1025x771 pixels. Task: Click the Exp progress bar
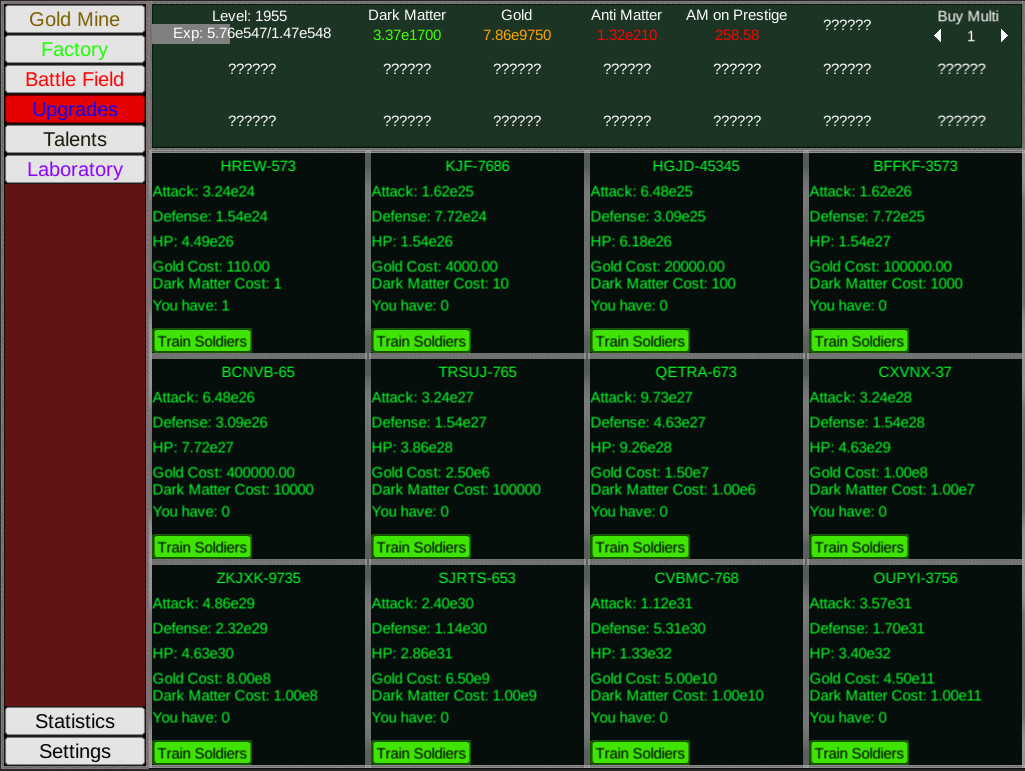point(251,33)
